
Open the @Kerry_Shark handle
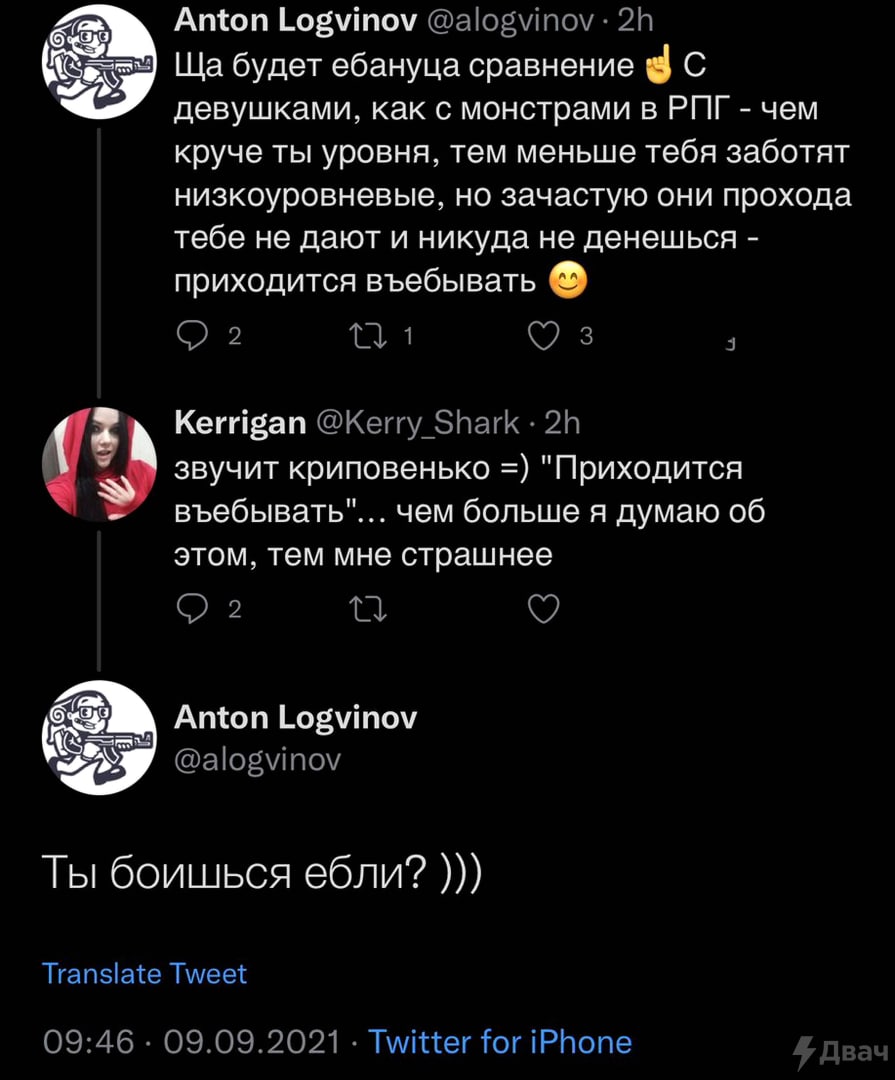click(x=417, y=423)
